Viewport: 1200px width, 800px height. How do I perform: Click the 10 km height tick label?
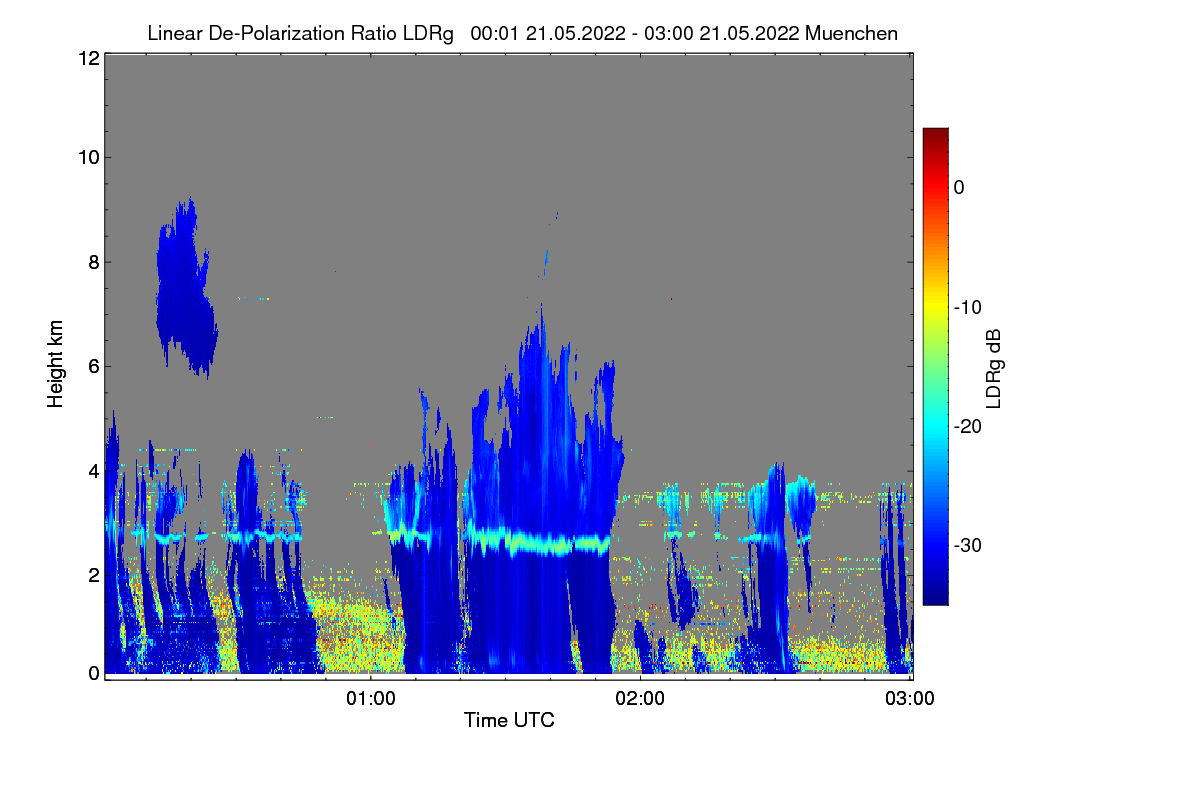coord(87,157)
